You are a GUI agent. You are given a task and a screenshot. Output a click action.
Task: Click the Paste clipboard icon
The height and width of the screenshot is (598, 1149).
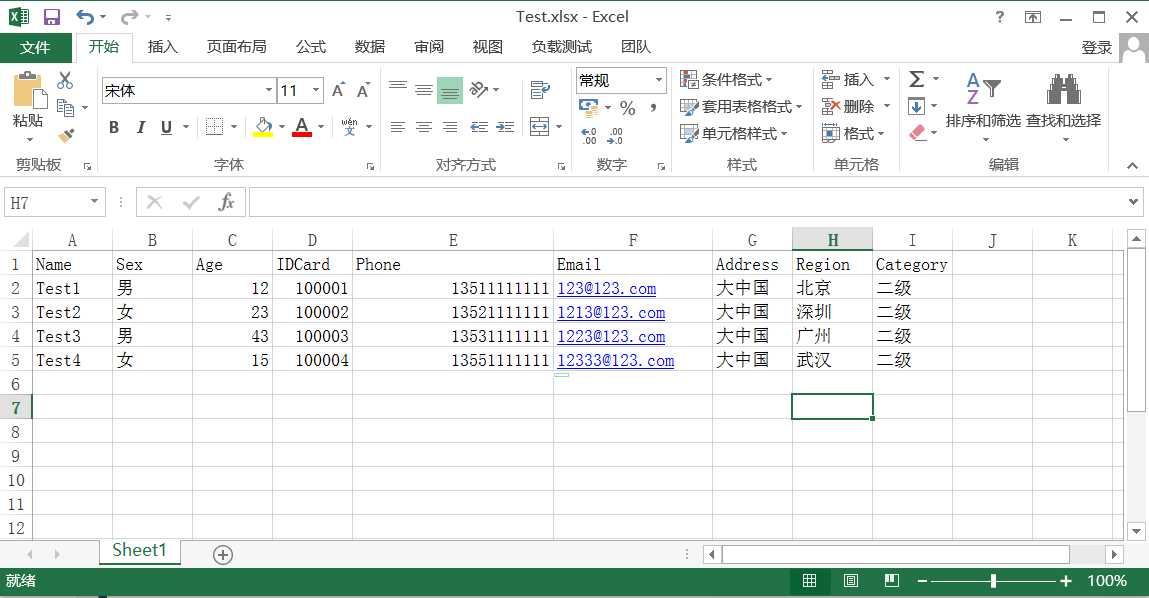pyautogui.click(x=29, y=92)
